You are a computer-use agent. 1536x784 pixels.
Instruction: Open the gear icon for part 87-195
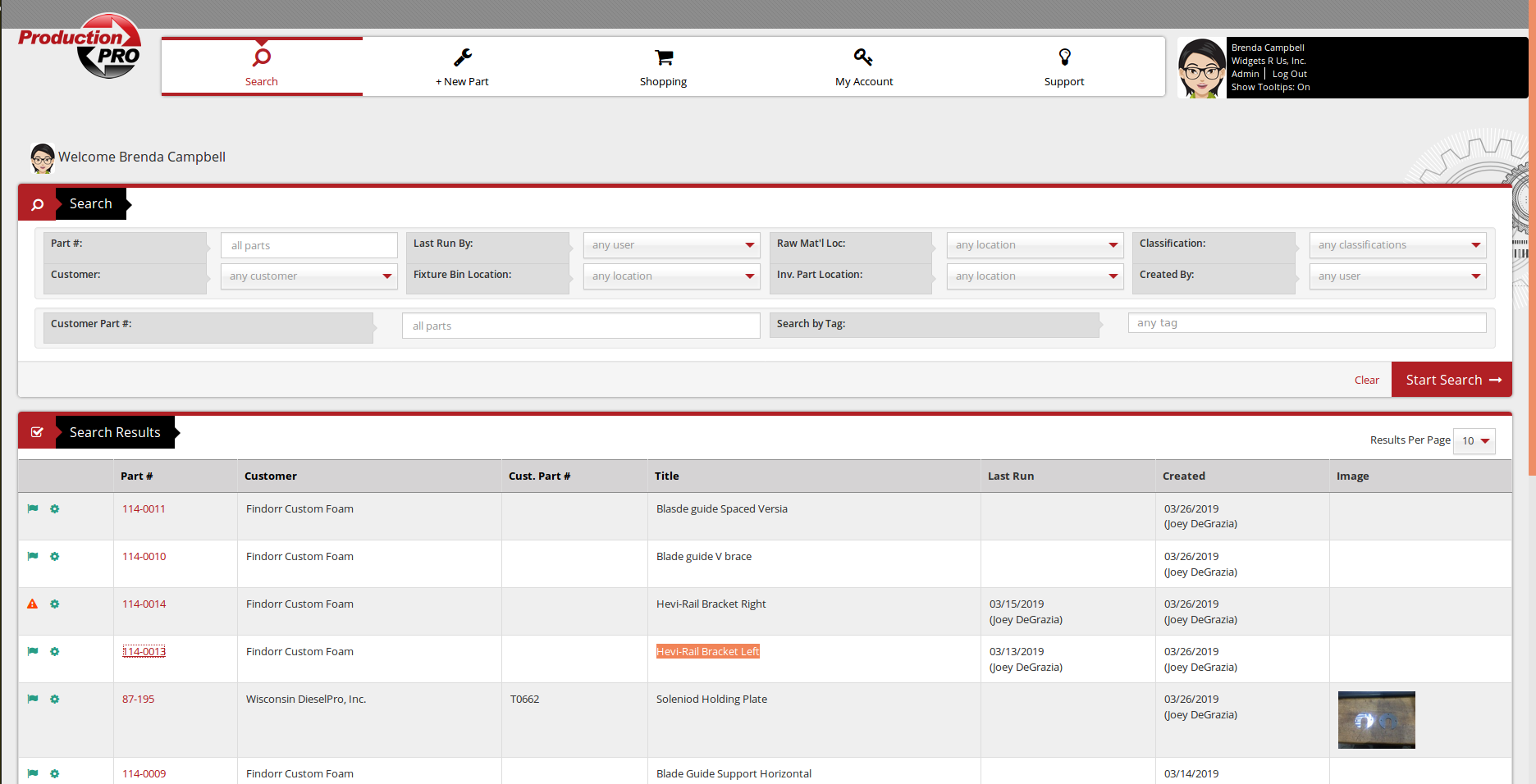pyautogui.click(x=55, y=700)
